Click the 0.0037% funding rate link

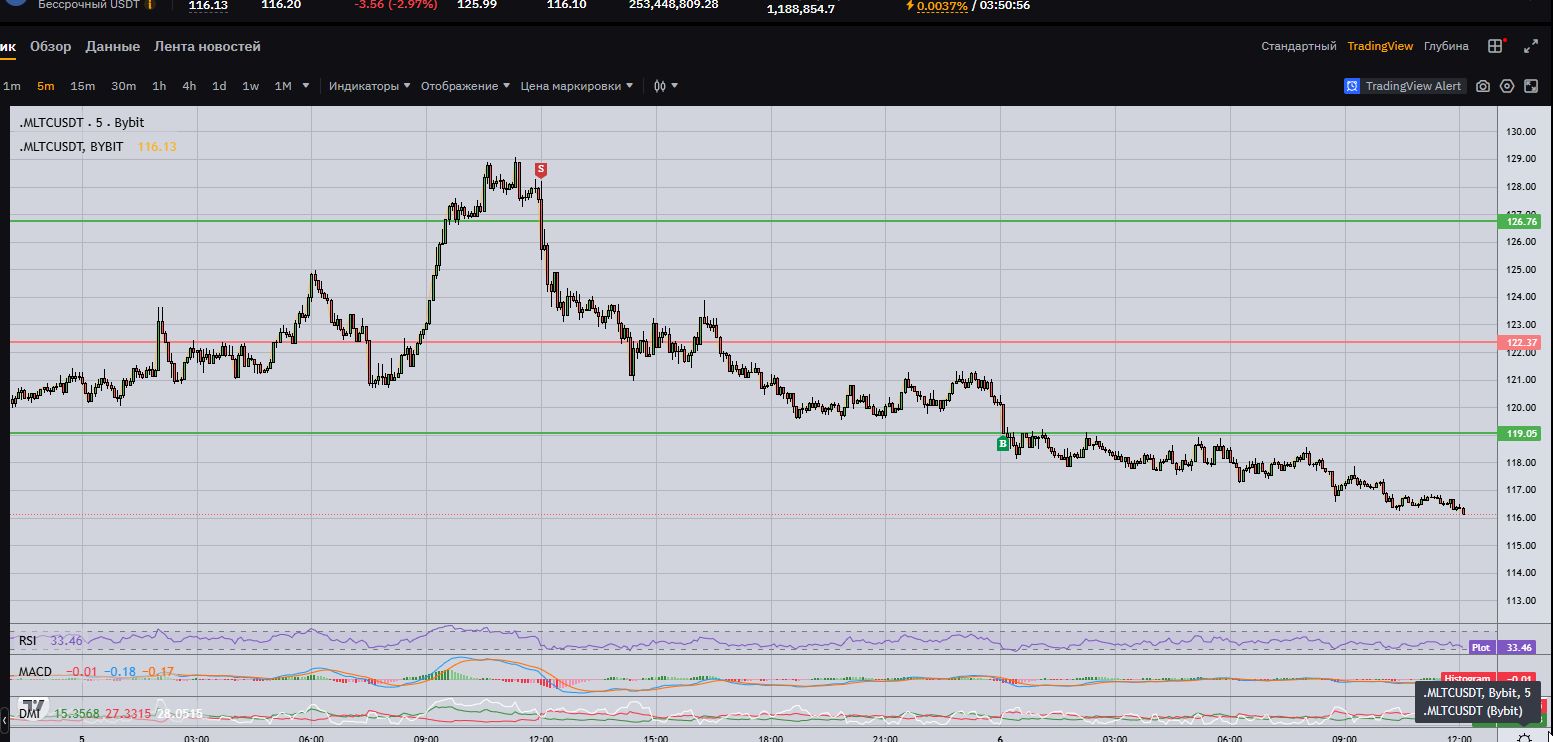pyautogui.click(x=944, y=5)
